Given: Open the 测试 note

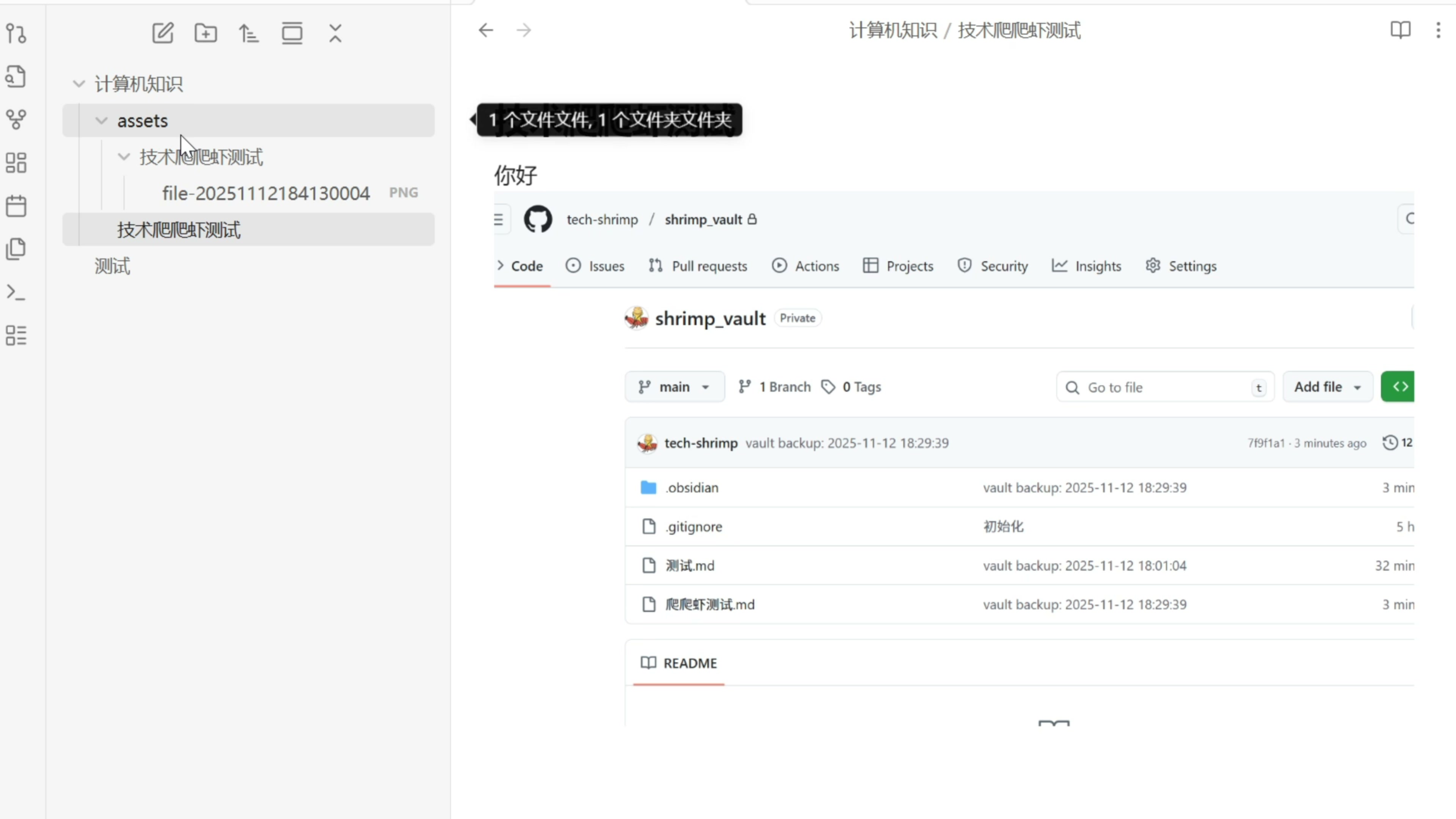Looking at the screenshot, I should (x=112, y=266).
